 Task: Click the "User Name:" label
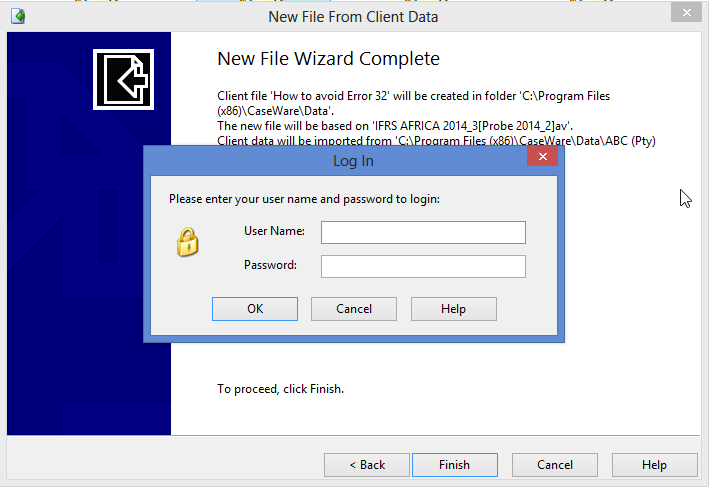274,232
